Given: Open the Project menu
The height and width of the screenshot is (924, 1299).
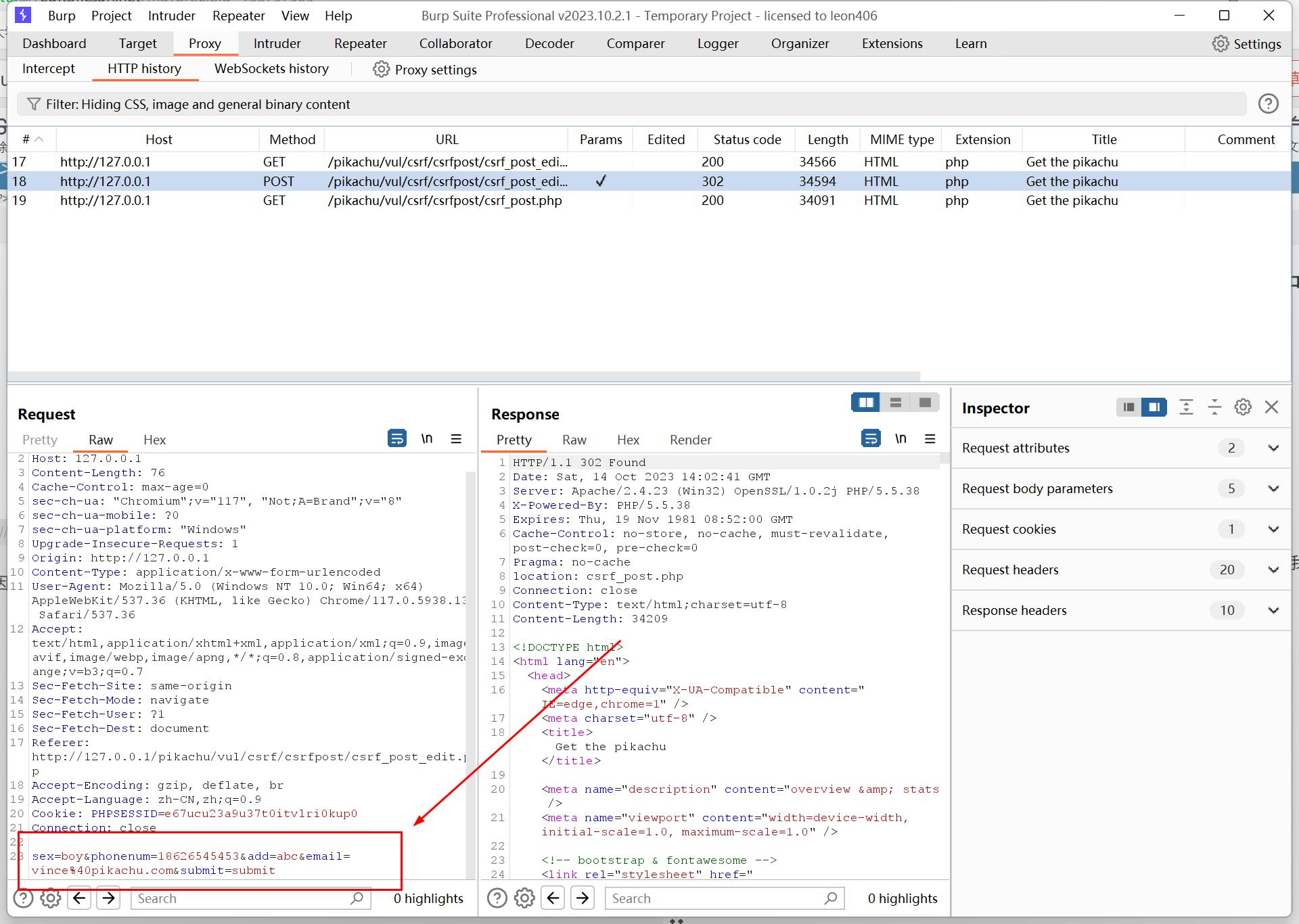Looking at the screenshot, I should (112, 16).
